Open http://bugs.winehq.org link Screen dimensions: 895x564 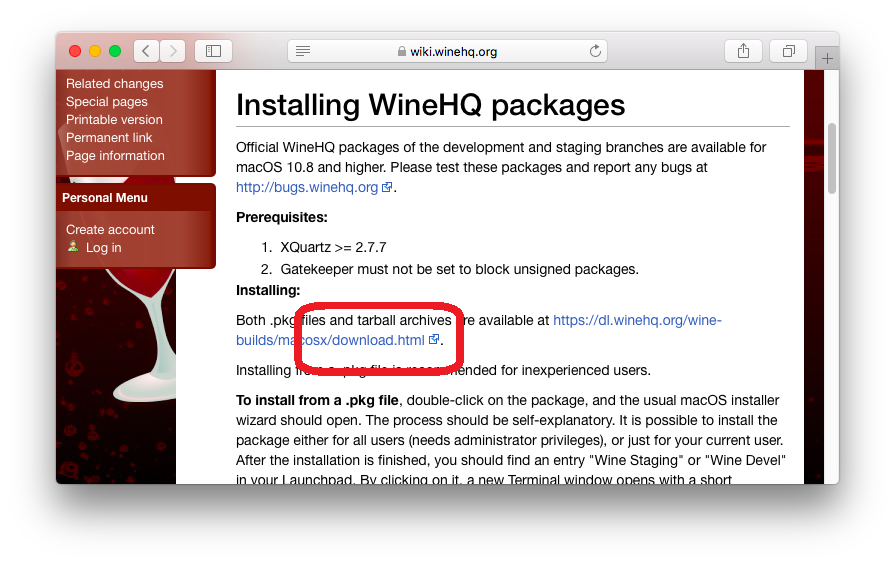314,187
